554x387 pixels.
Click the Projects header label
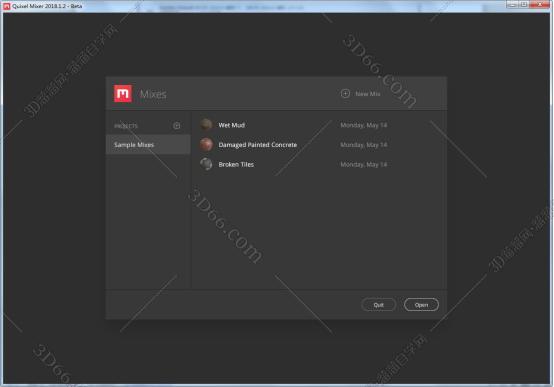click(x=126, y=126)
